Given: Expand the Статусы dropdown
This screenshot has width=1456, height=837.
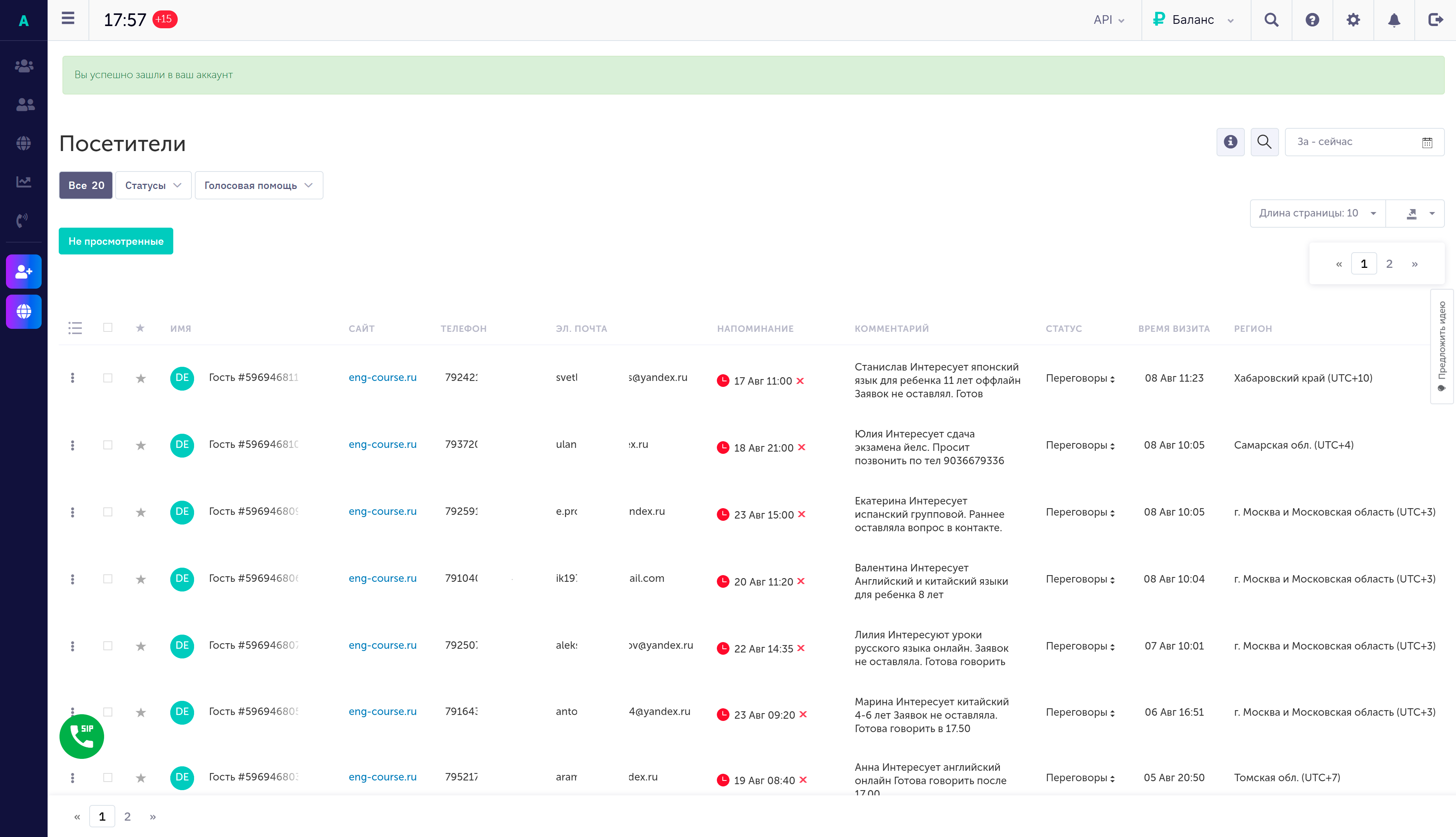Looking at the screenshot, I should (x=153, y=186).
